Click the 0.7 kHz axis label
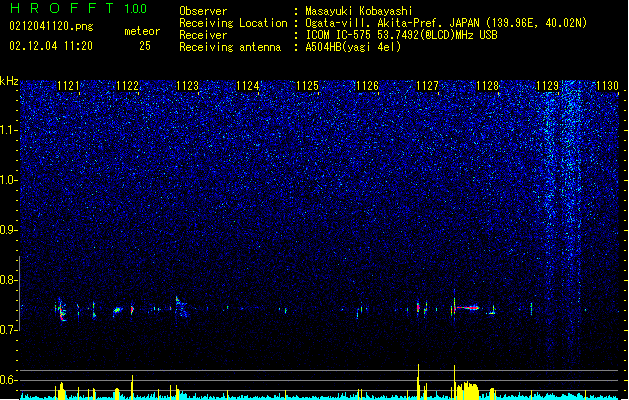The width and height of the screenshot is (629, 400). point(9,330)
